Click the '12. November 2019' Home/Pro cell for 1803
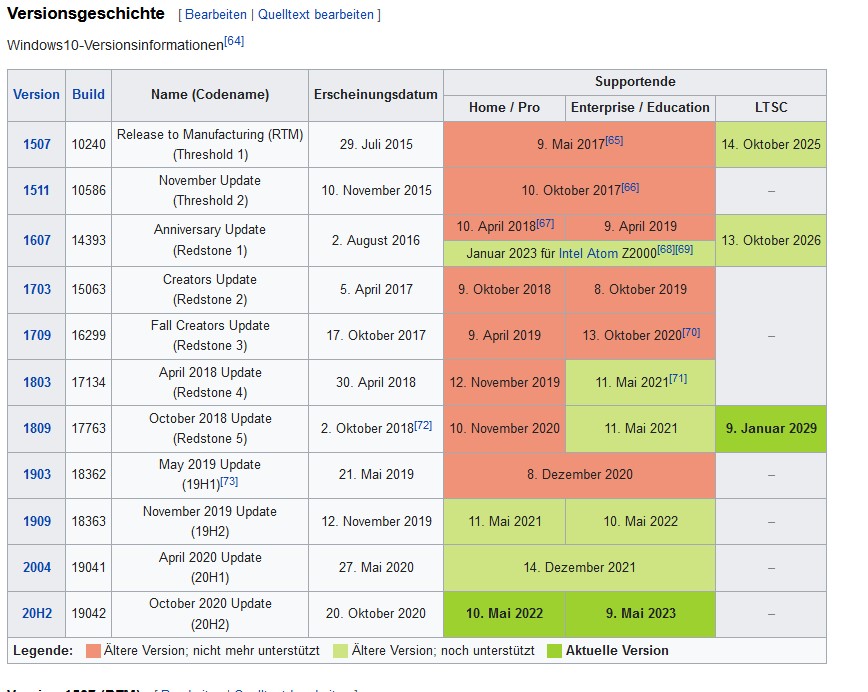868x692 pixels. (504, 383)
